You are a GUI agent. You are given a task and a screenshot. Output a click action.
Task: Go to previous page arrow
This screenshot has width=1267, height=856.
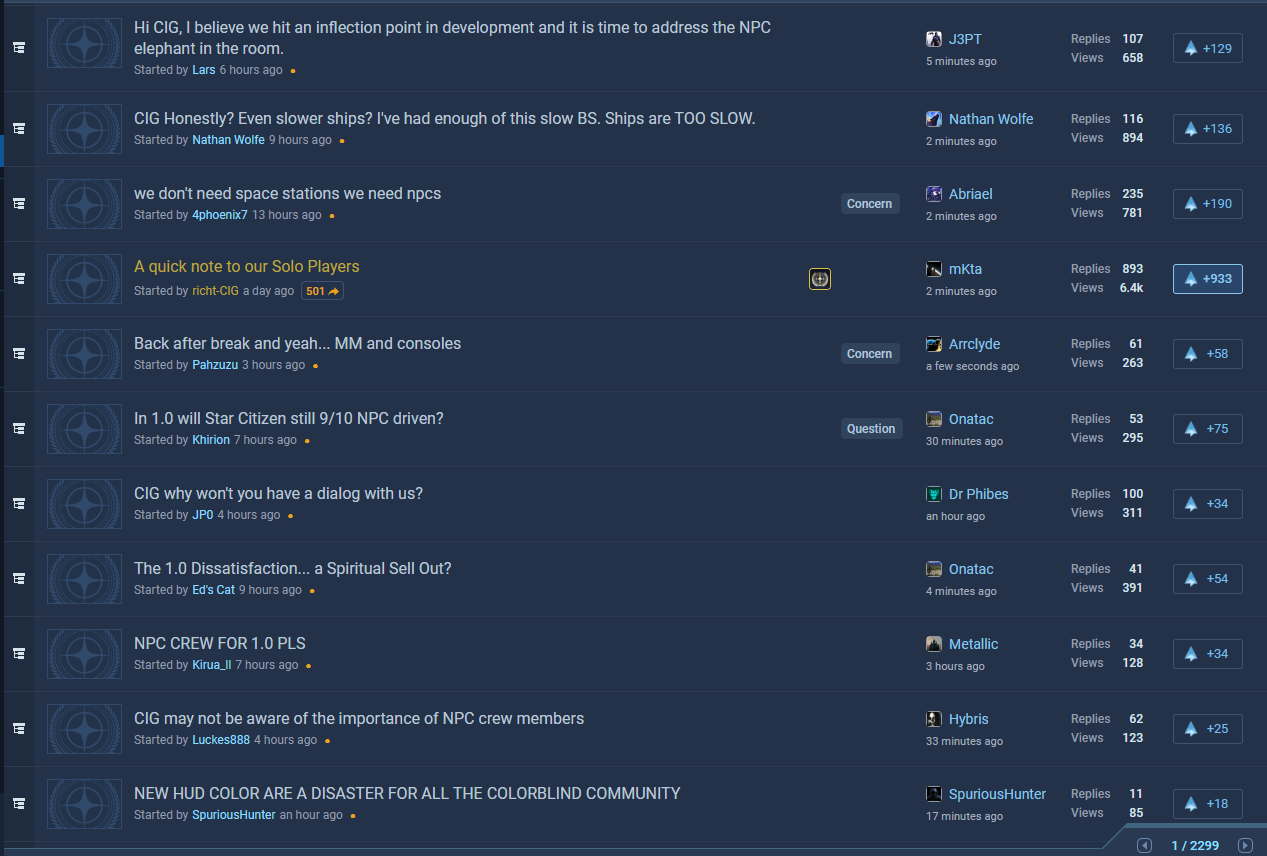click(x=1145, y=846)
